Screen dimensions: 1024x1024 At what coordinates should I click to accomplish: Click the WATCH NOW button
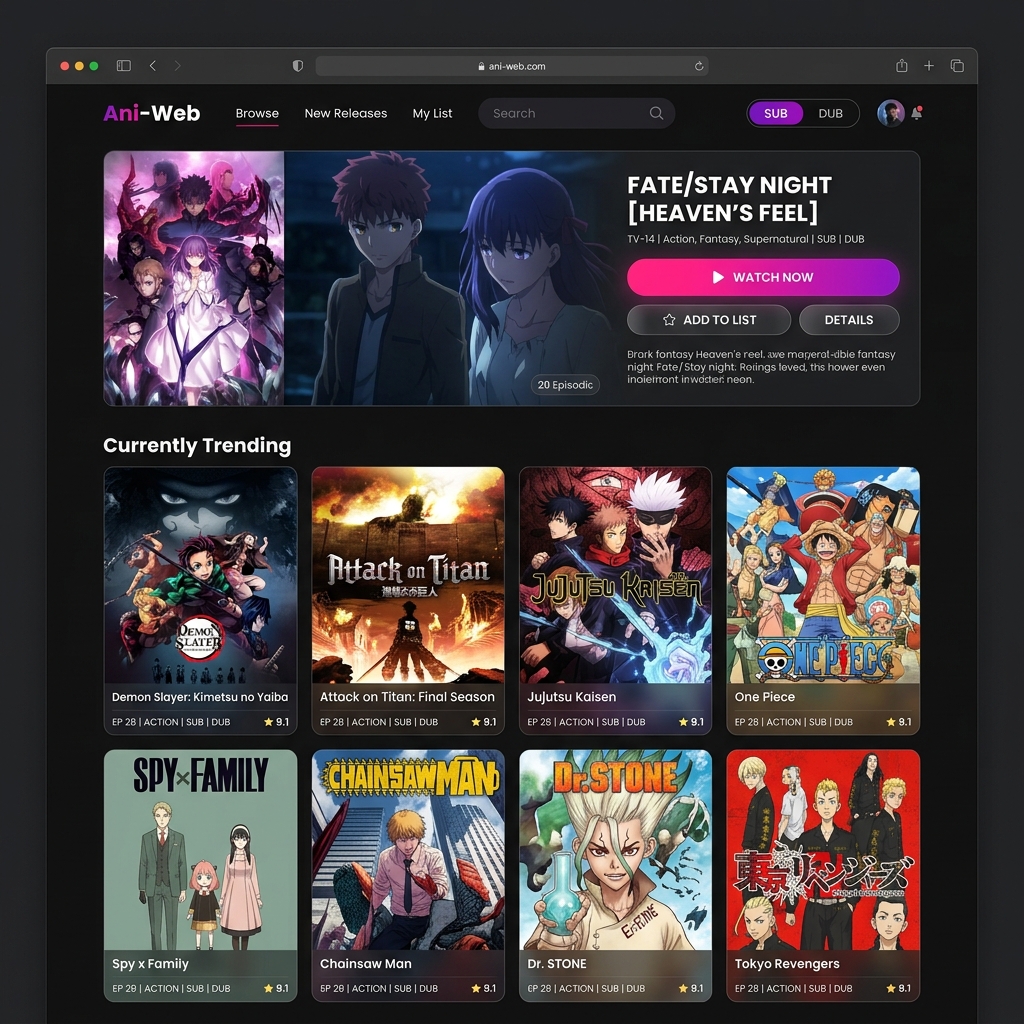click(763, 277)
